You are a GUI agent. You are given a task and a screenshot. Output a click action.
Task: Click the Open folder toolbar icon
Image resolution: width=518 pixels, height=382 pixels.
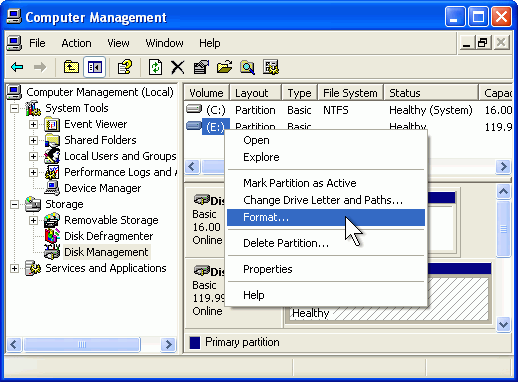tap(224, 67)
